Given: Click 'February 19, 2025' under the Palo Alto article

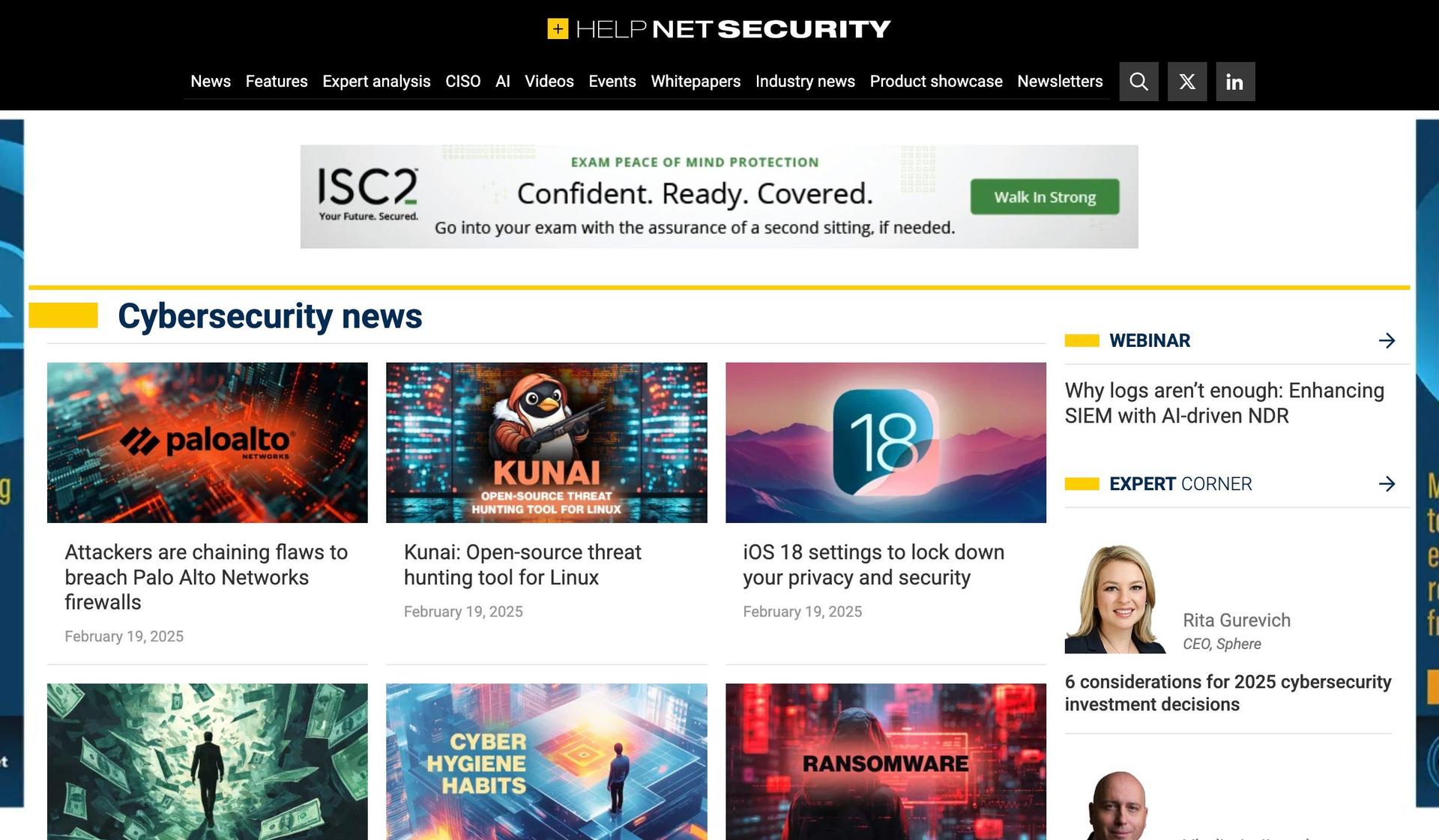Looking at the screenshot, I should (124, 636).
